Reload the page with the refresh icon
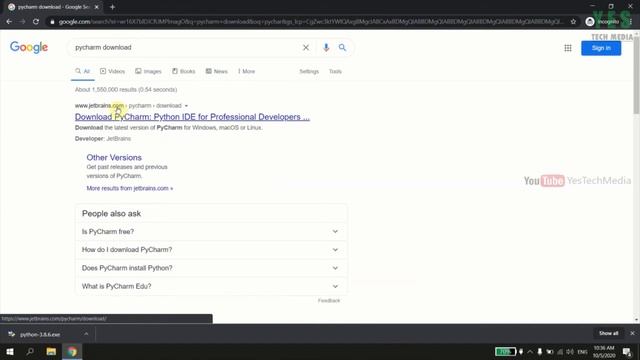Screen dimensions: 640x360 [x=36, y=22]
